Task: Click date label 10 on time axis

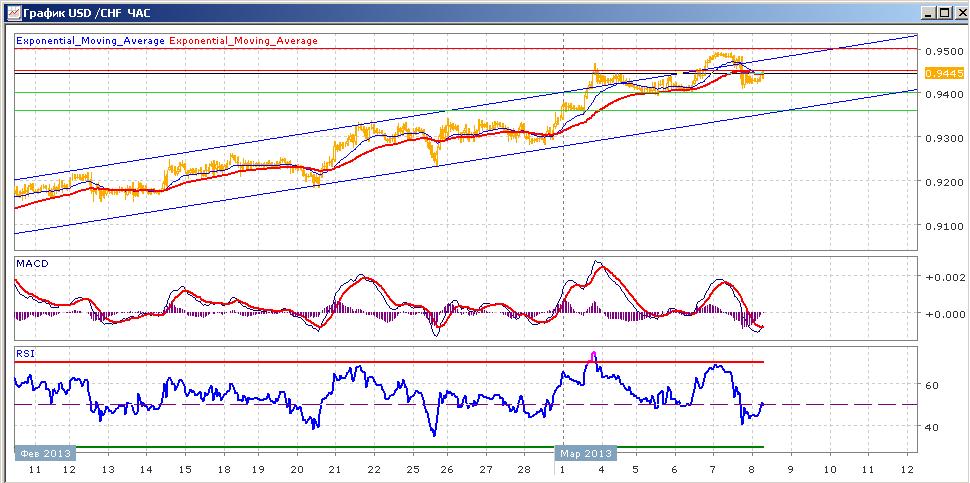Action: pyautogui.click(x=829, y=470)
